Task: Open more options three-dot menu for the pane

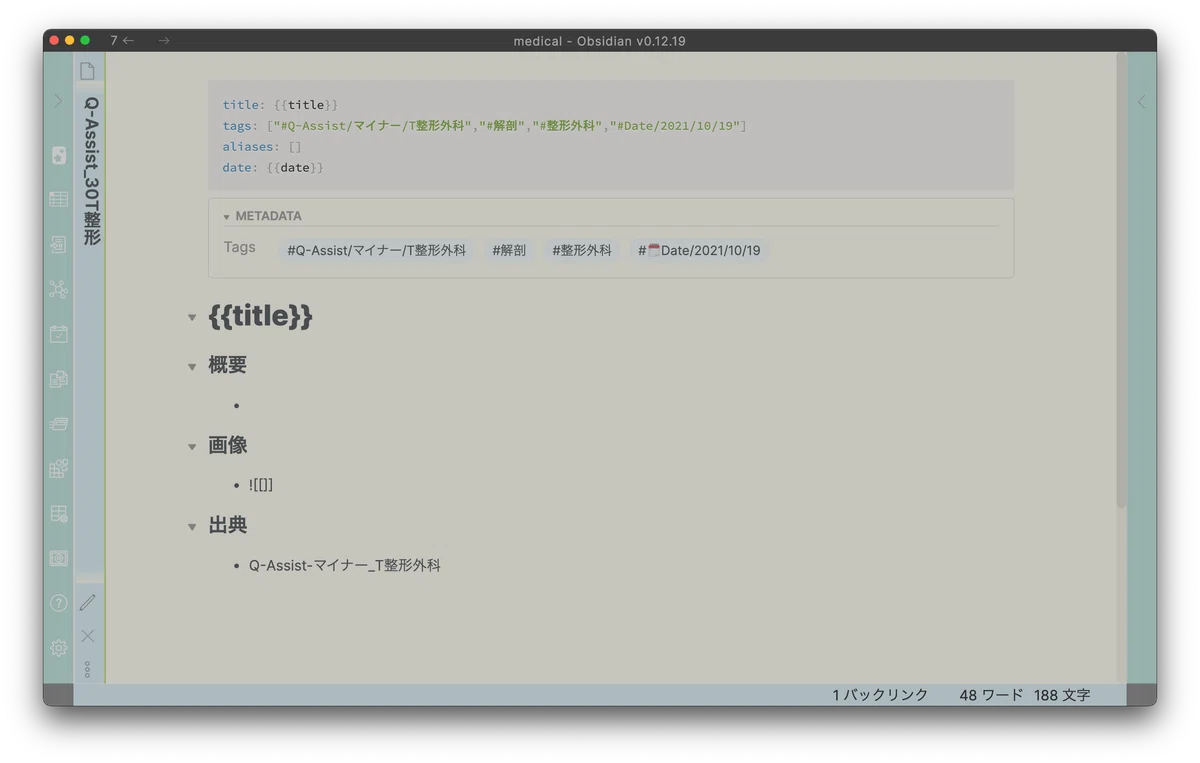Action: point(88,669)
